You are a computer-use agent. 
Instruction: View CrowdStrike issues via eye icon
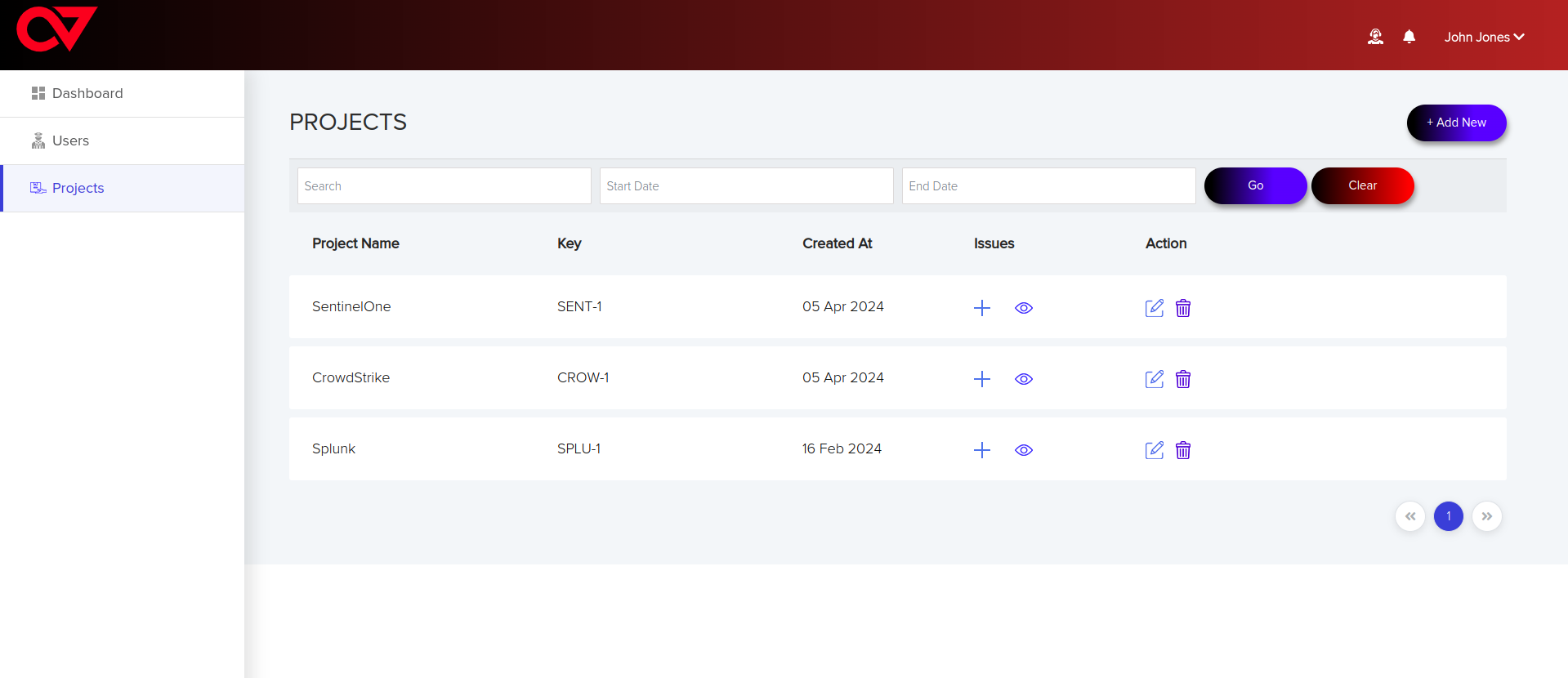coord(1024,379)
